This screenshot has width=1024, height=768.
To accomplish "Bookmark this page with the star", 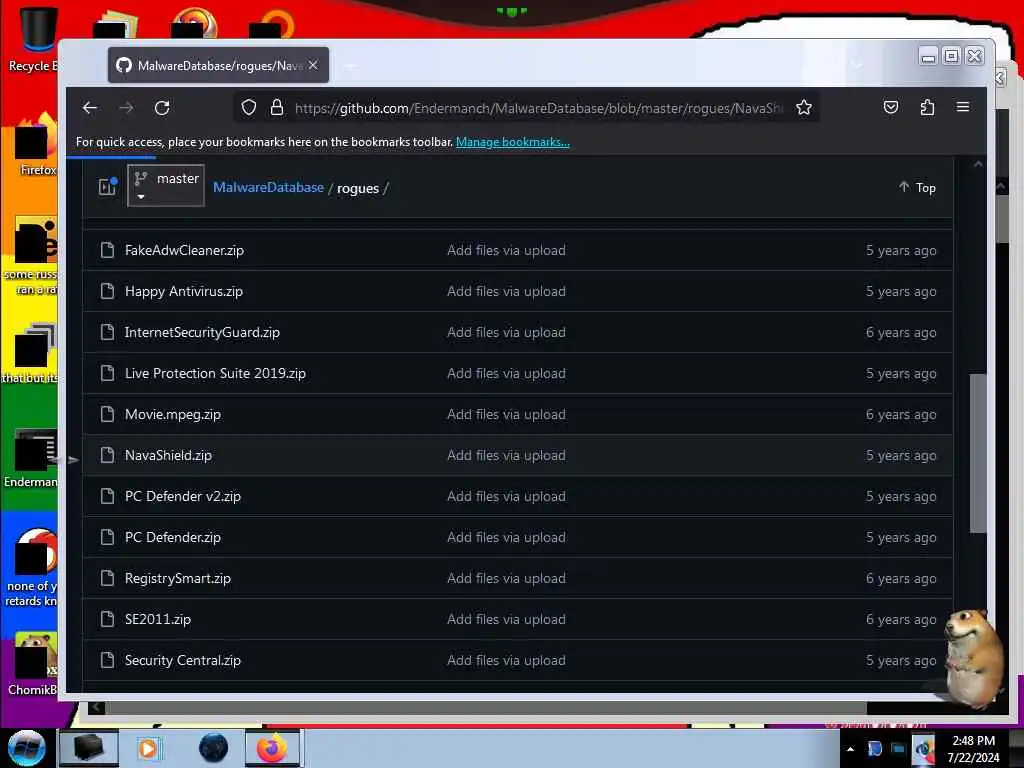I will [x=804, y=108].
